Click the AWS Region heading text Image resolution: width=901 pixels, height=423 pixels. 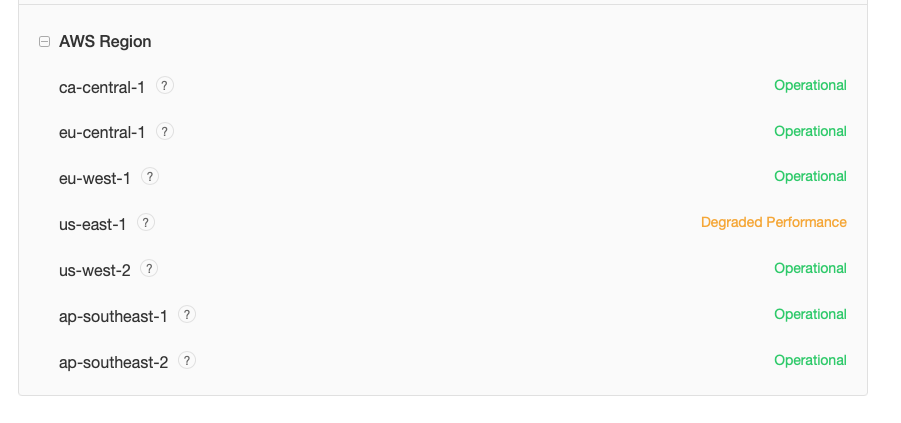pyautogui.click(x=105, y=42)
